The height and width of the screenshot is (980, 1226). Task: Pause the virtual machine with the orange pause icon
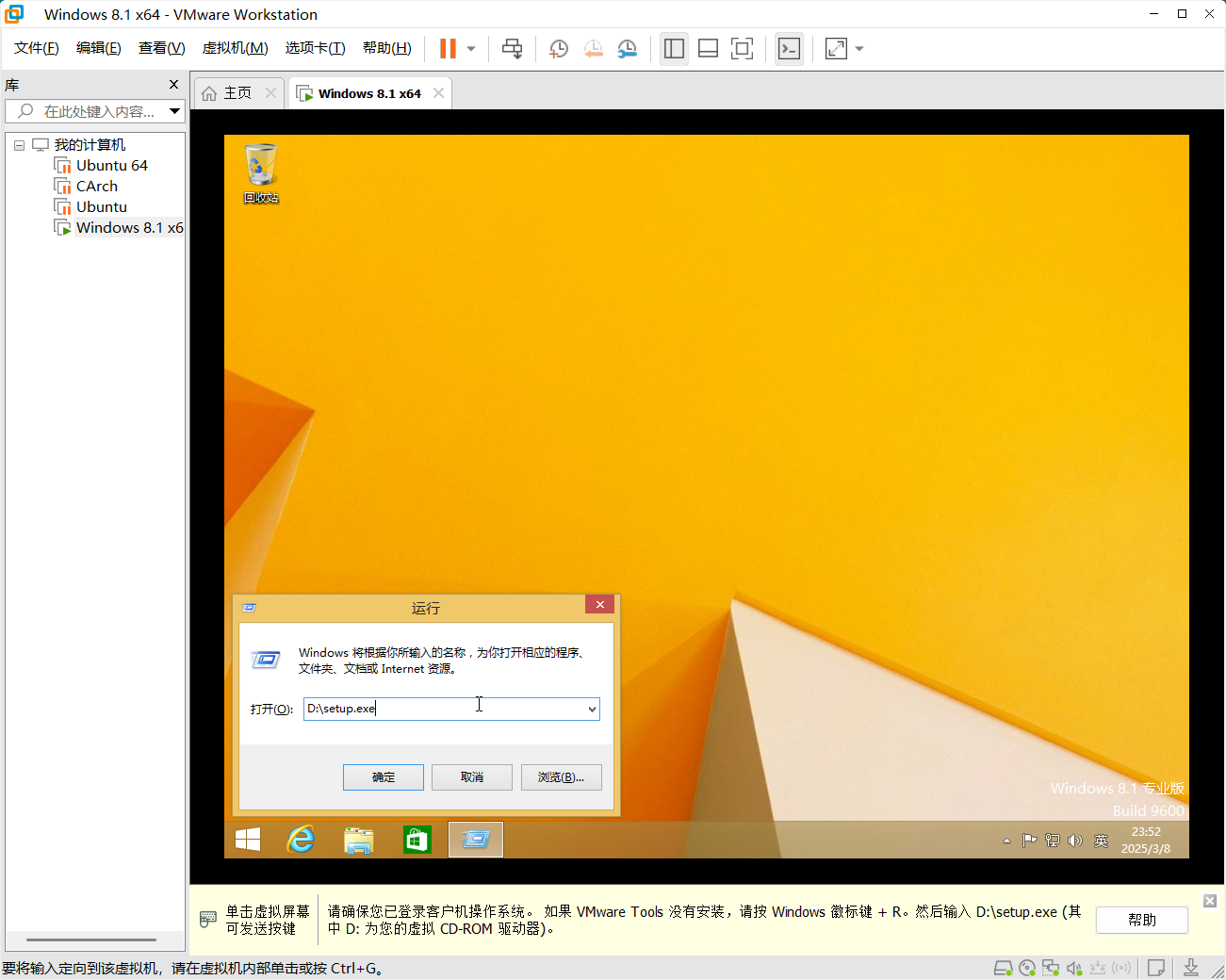(x=449, y=48)
